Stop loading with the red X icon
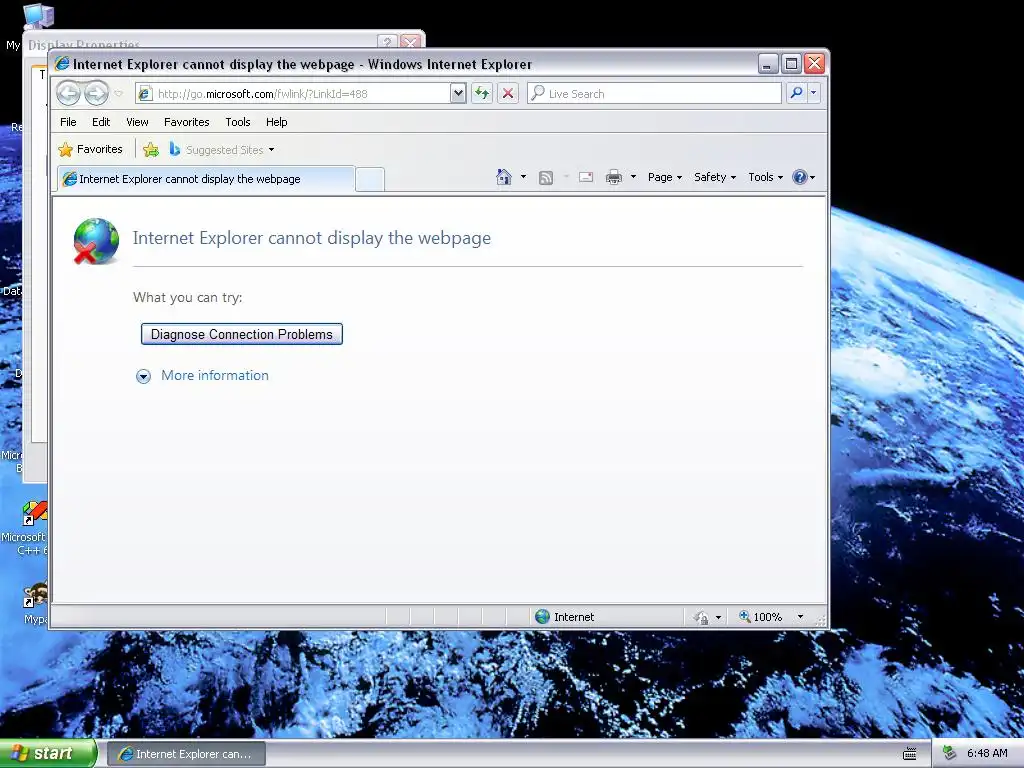 [x=507, y=93]
